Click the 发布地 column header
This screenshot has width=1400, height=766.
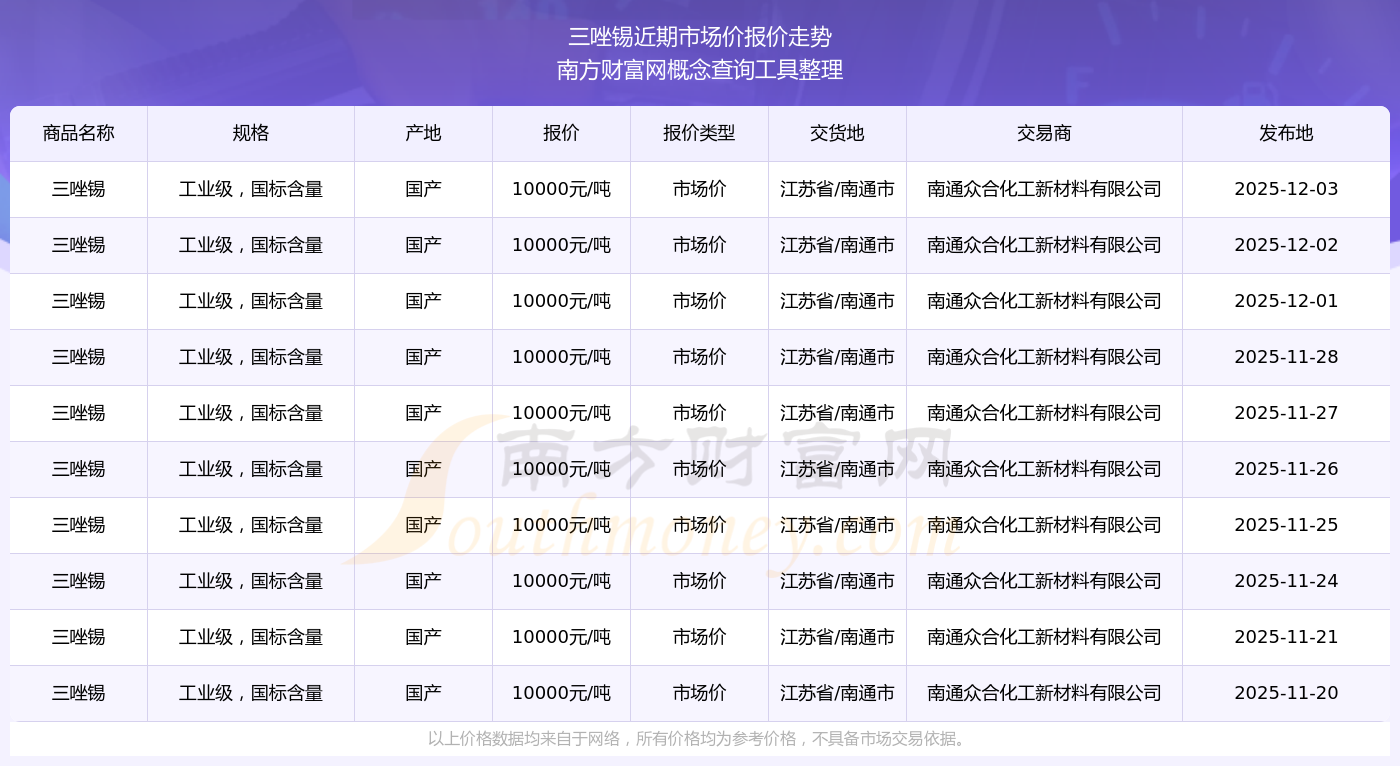[x=1286, y=133]
